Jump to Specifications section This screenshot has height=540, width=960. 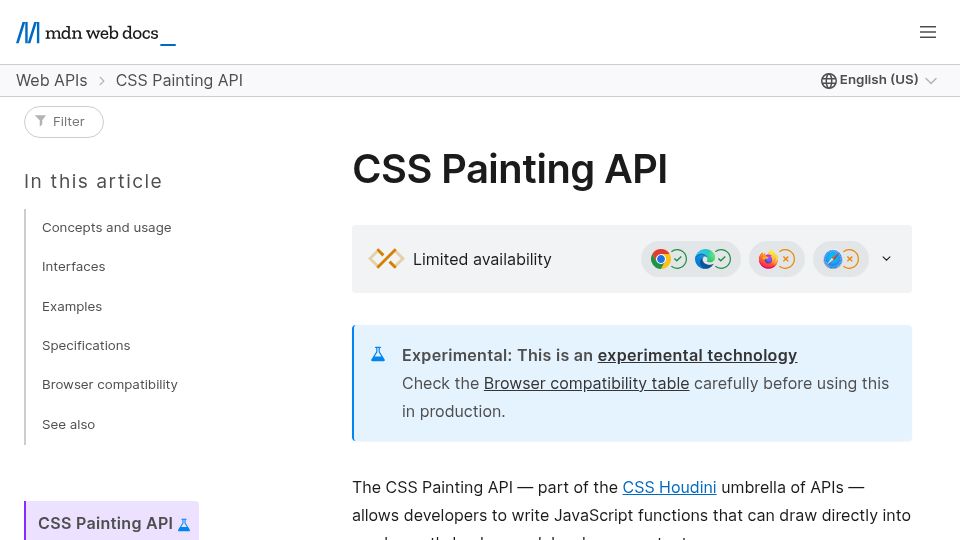click(x=86, y=345)
